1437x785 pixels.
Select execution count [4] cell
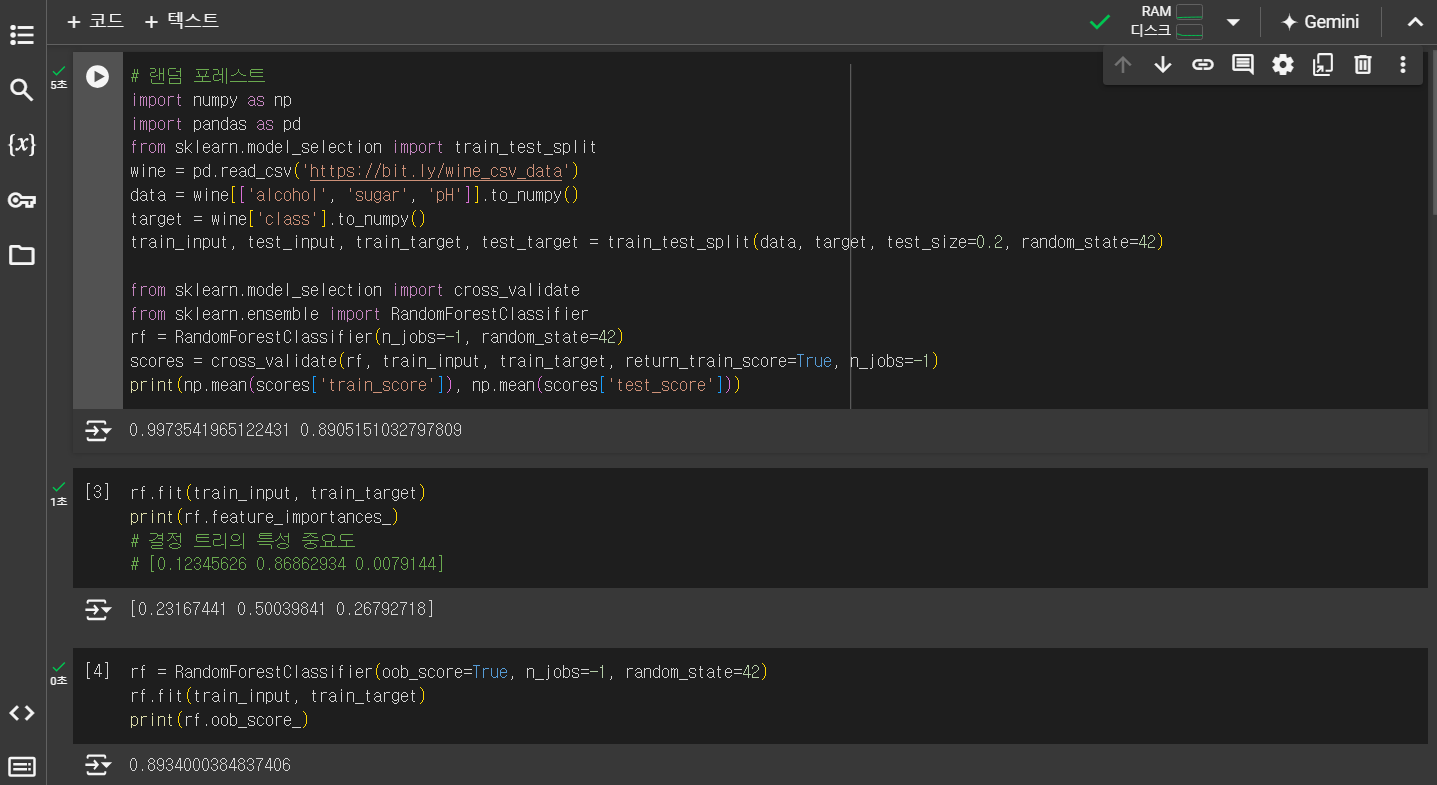tap(97, 671)
